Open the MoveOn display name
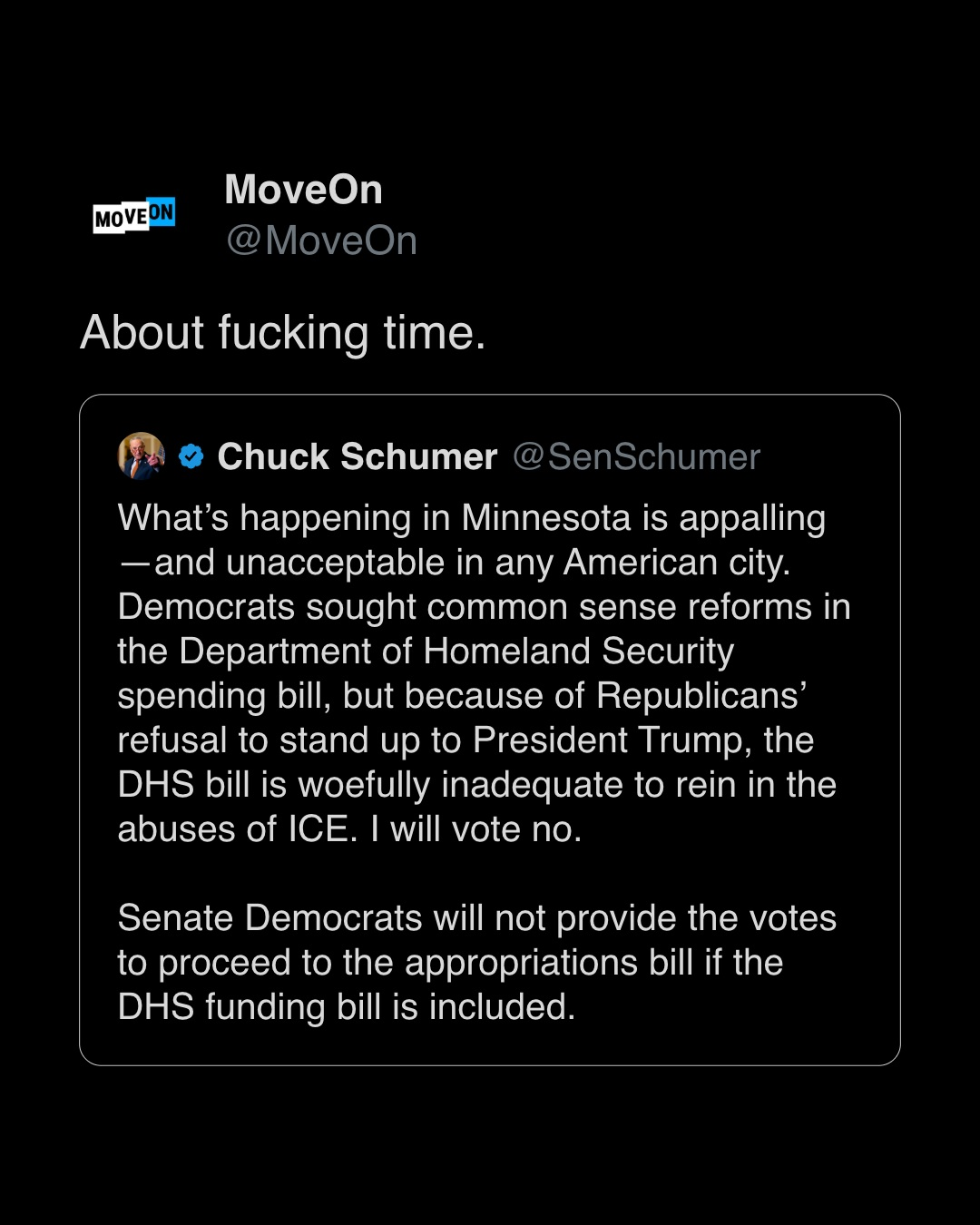The height and width of the screenshot is (1225, 980). 303,190
